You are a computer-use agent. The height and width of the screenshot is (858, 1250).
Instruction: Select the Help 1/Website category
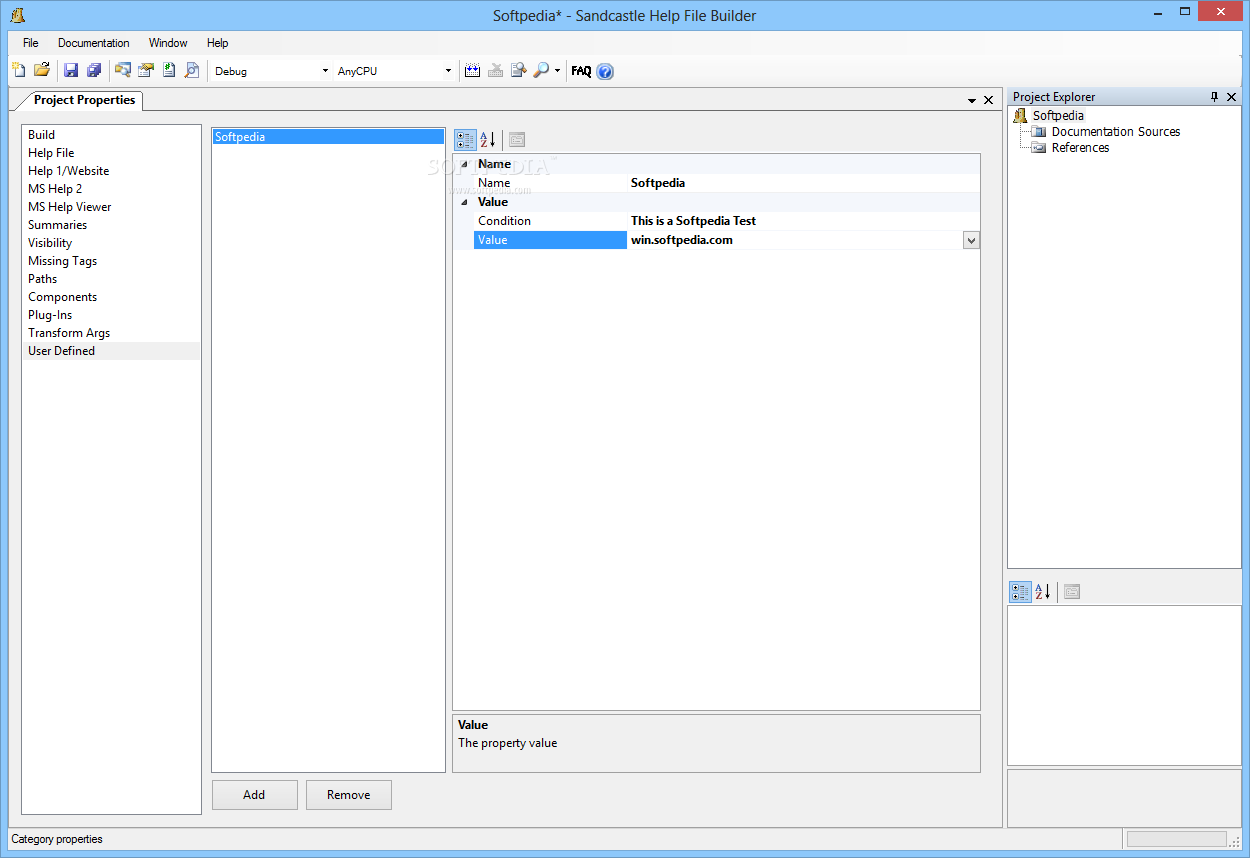pos(111,171)
